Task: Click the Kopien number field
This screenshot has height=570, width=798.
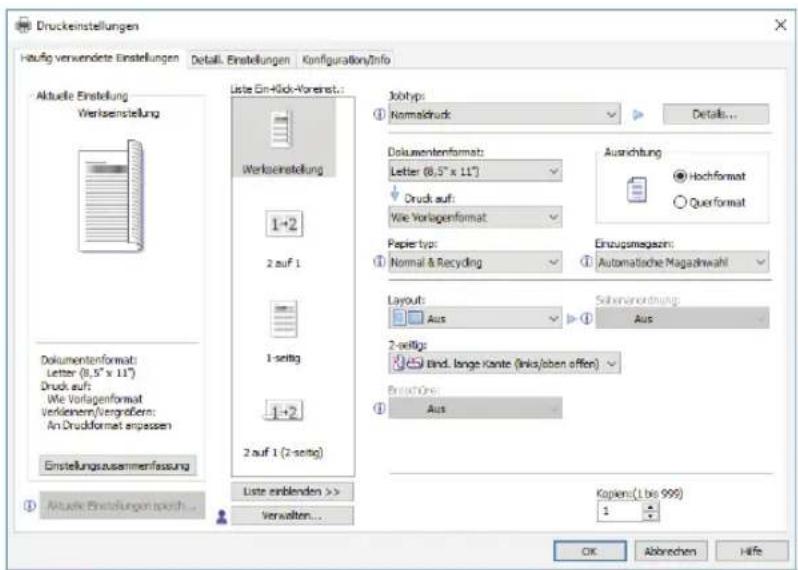Action: pyautogui.click(x=620, y=511)
